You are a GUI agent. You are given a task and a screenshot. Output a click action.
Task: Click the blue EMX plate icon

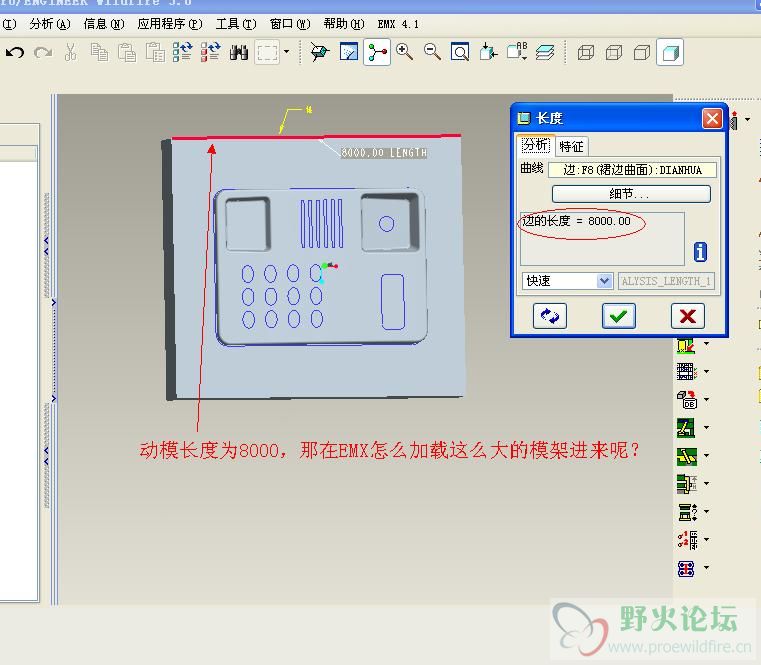pos(686,568)
